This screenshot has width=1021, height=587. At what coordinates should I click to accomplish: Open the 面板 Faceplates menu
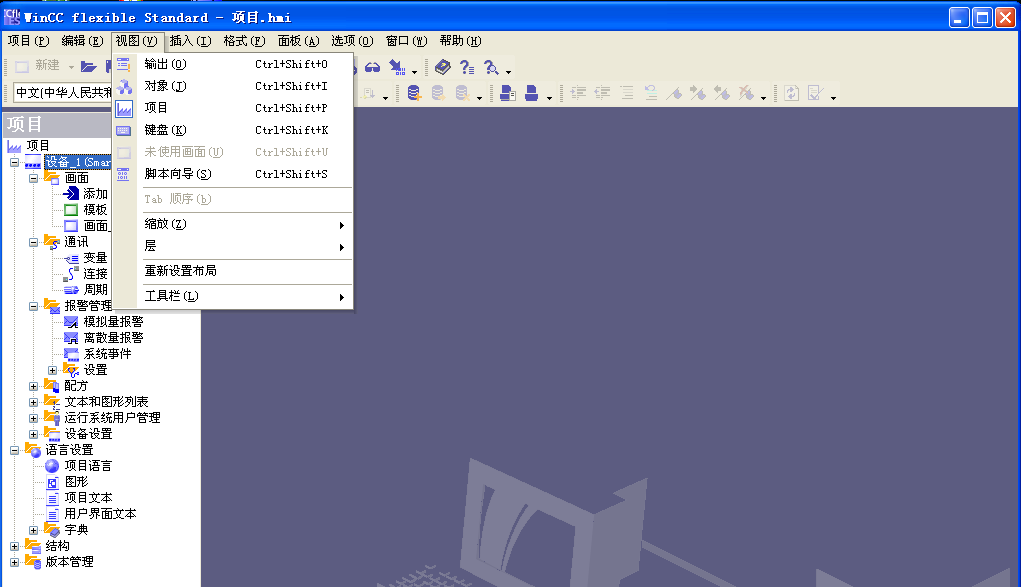298,41
